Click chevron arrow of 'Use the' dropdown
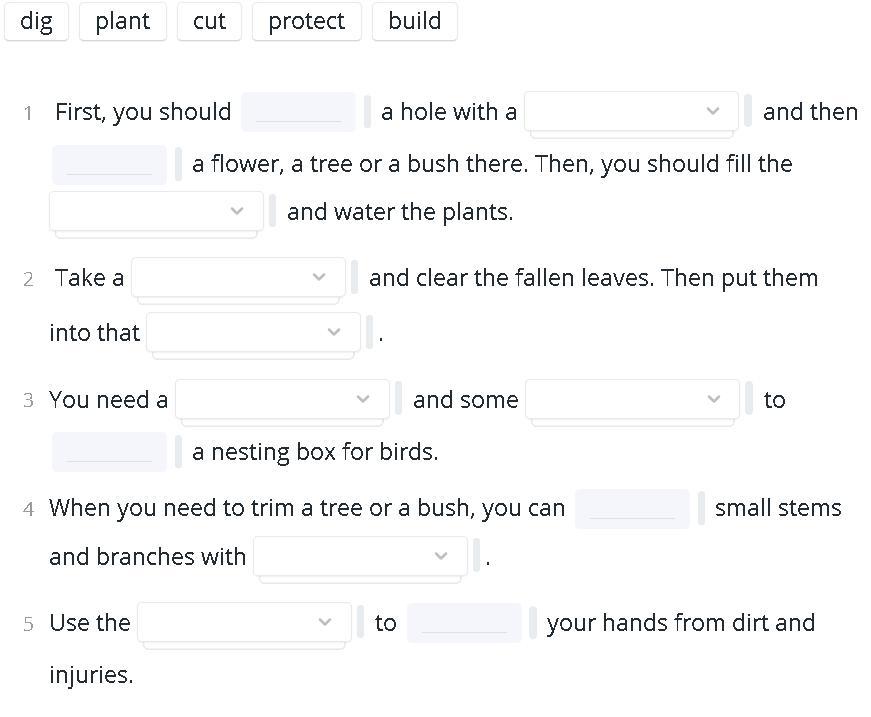The width and height of the screenshot is (871, 717). pos(325,622)
